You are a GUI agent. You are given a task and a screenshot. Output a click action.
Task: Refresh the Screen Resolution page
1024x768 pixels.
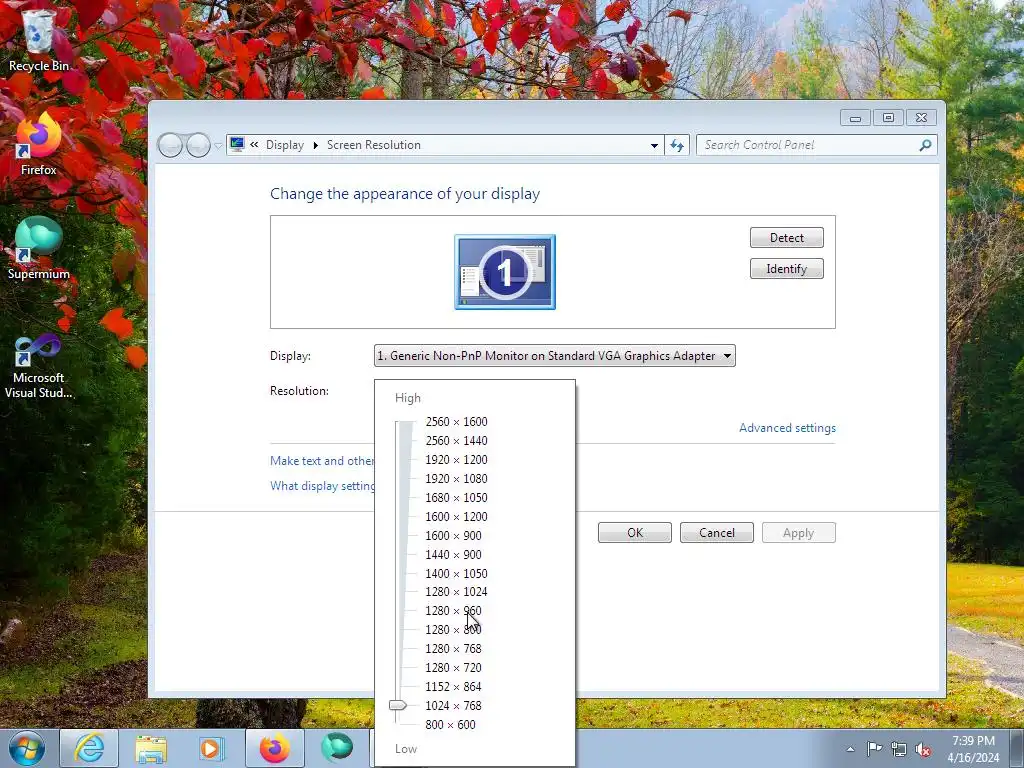pyautogui.click(x=677, y=145)
